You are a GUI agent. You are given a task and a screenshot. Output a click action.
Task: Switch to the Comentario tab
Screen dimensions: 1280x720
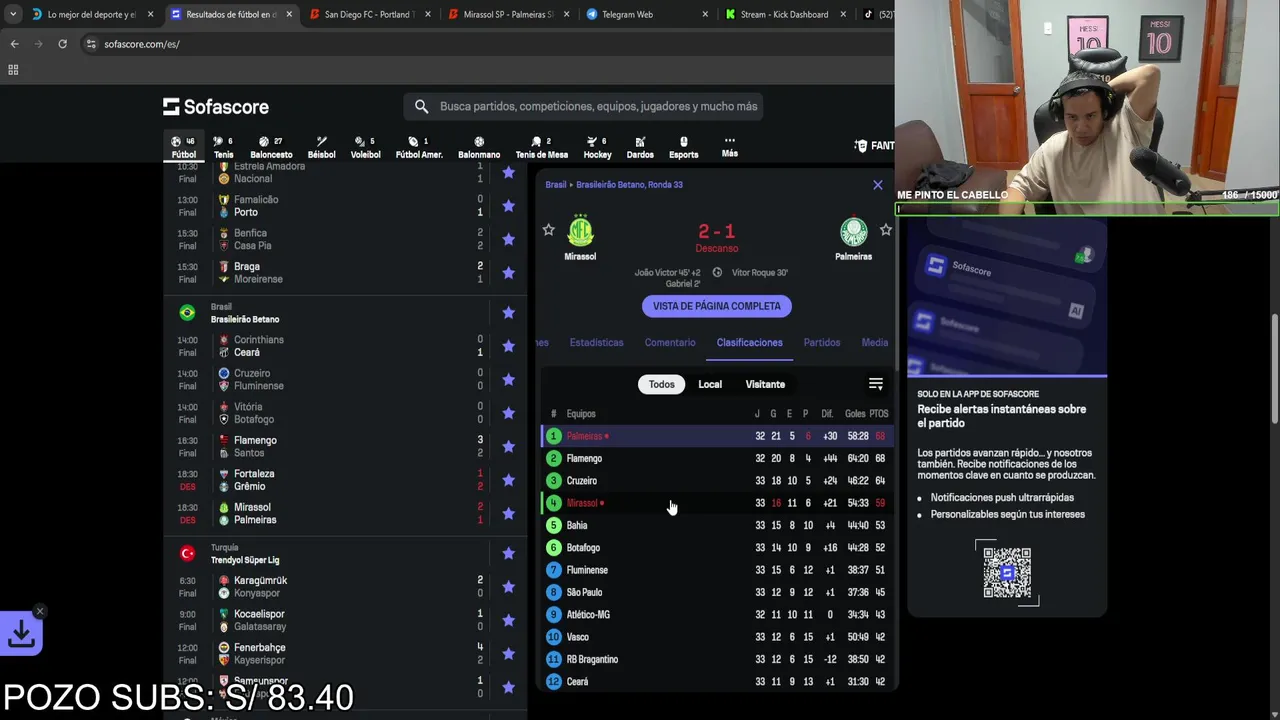click(x=670, y=342)
